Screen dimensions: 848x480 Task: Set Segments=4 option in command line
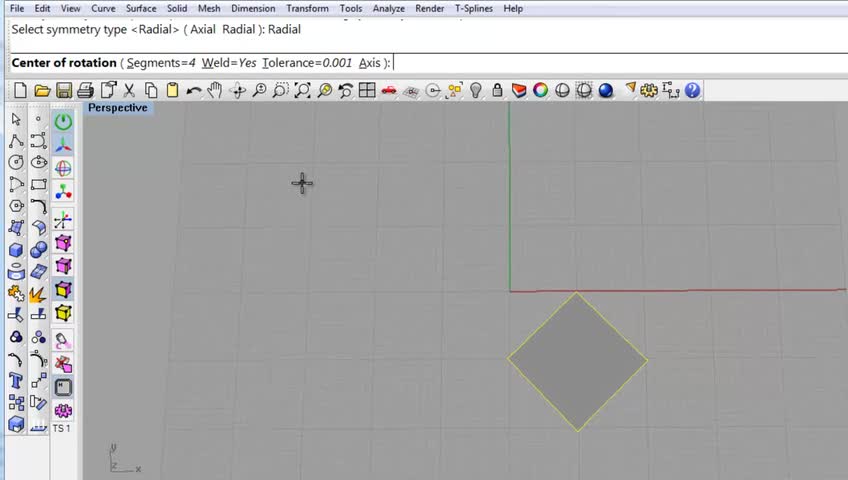tap(161, 63)
